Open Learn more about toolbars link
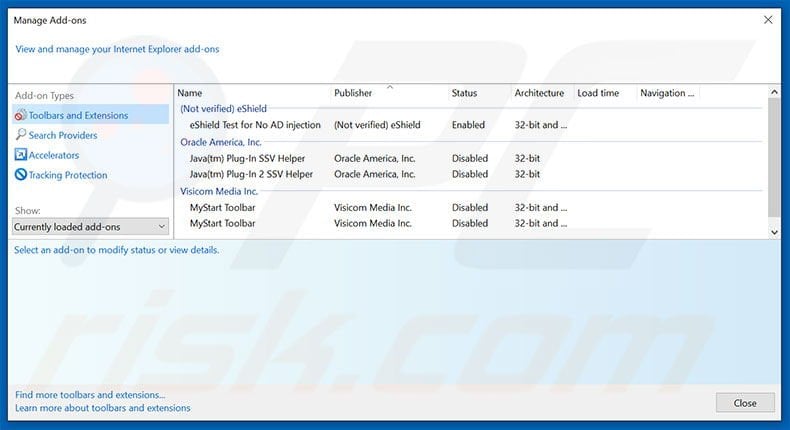790x430 pixels. tap(102, 408)
